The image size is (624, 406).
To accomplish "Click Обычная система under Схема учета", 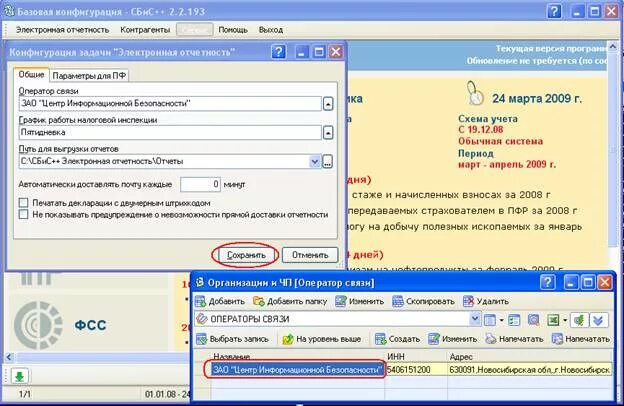I will (501, 141).
